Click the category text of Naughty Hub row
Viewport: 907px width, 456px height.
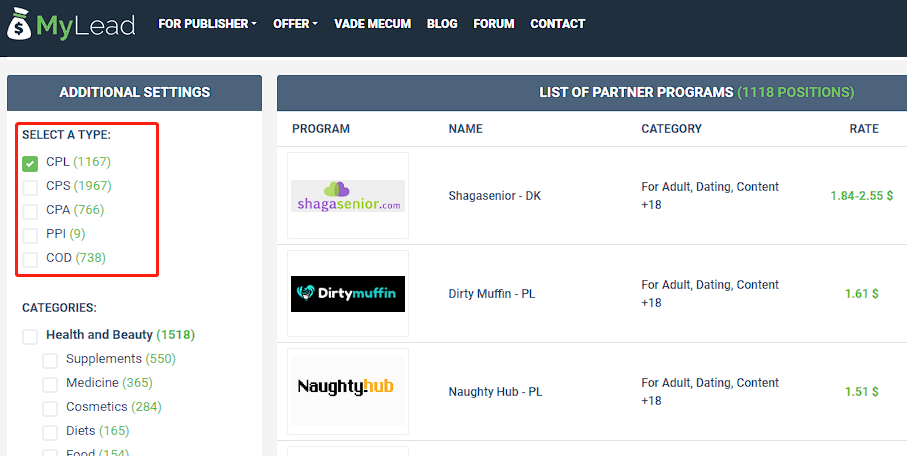[x=710, y=391]
